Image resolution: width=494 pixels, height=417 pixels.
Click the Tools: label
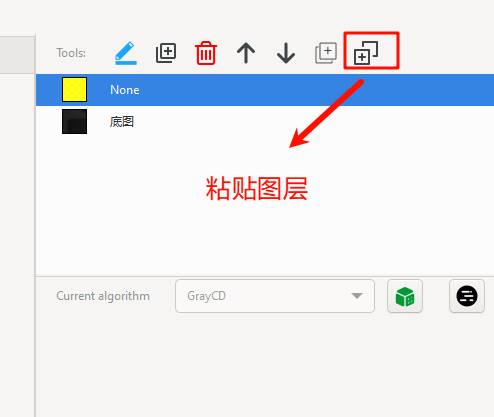(71, 53)
